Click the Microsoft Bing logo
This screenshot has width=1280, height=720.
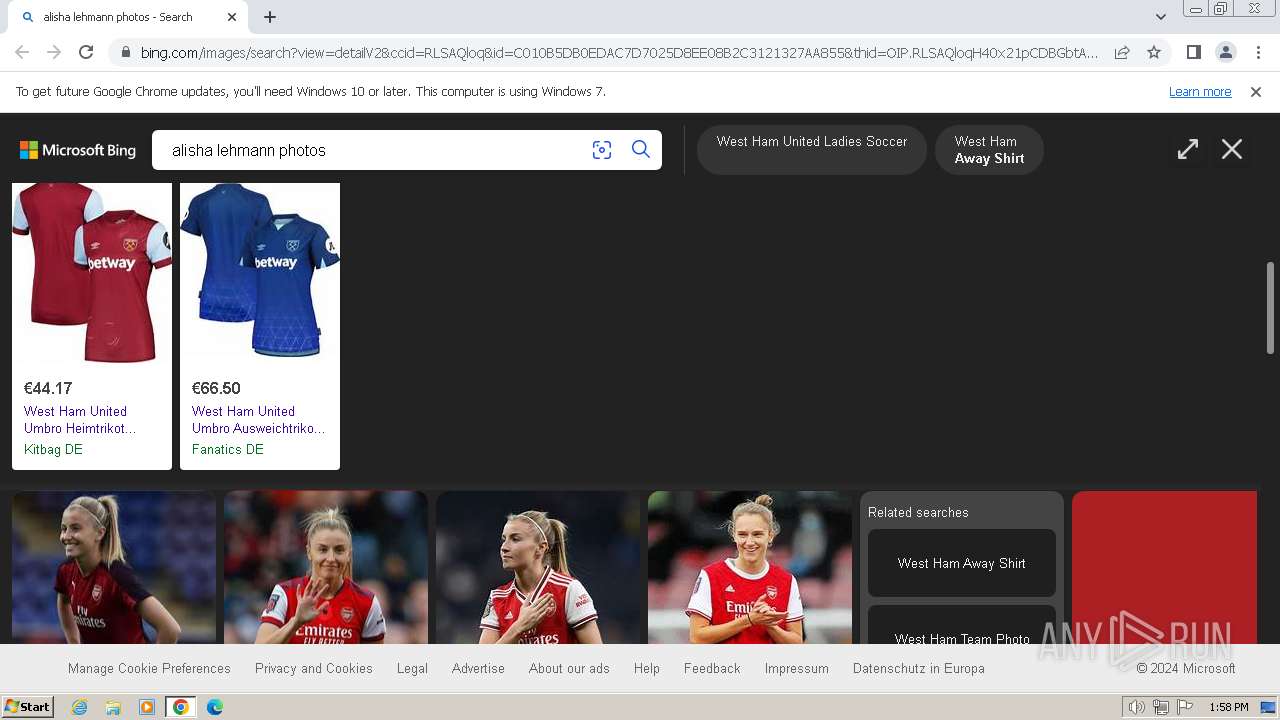pyautogui.click(x=78, y=150)
